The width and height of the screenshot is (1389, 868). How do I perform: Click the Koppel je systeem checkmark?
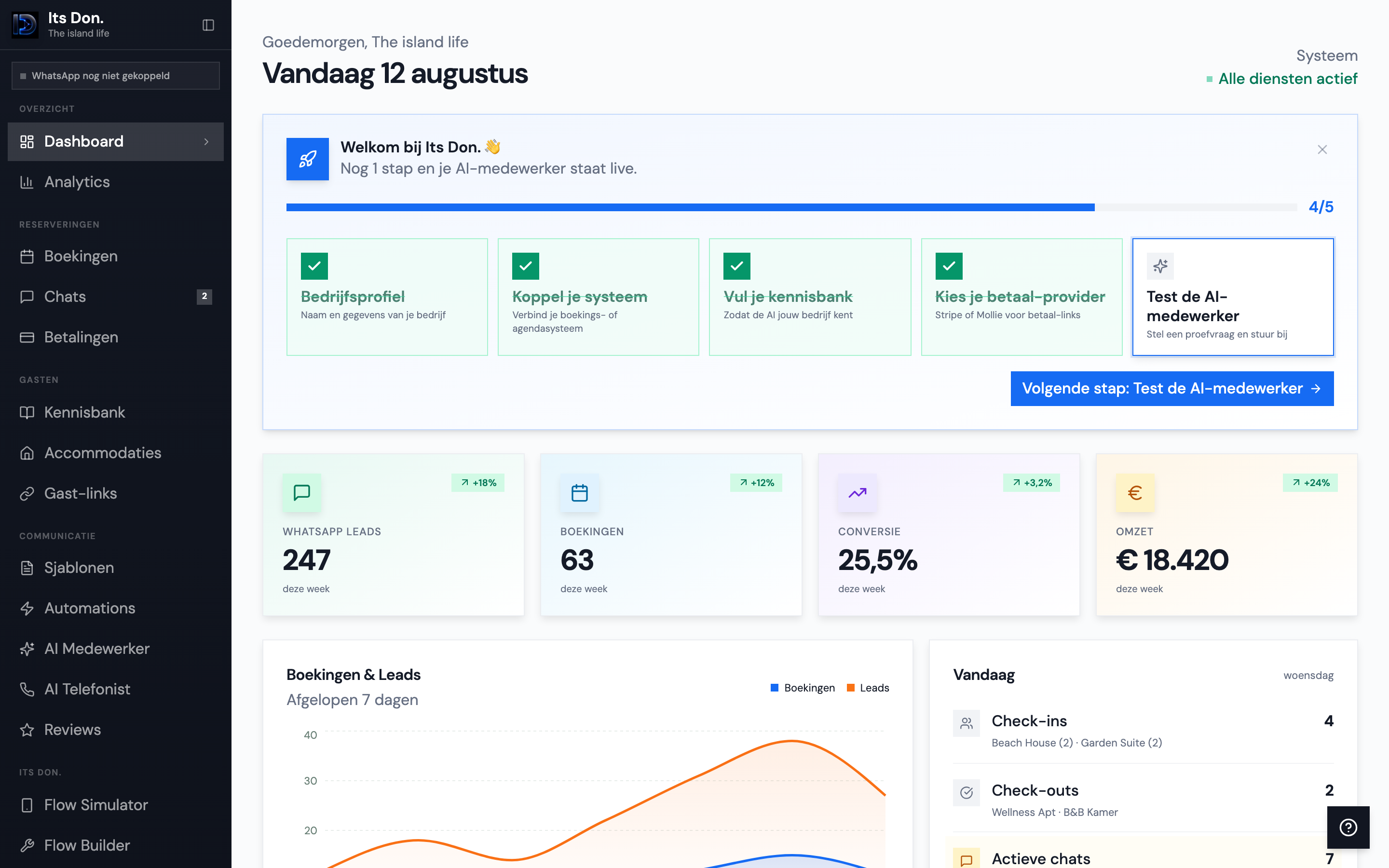526,266
